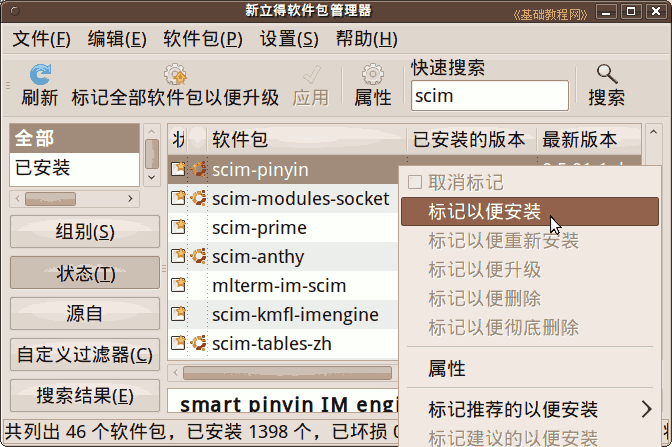Click the Apply (应用) checkmark icon

[312, 75]
